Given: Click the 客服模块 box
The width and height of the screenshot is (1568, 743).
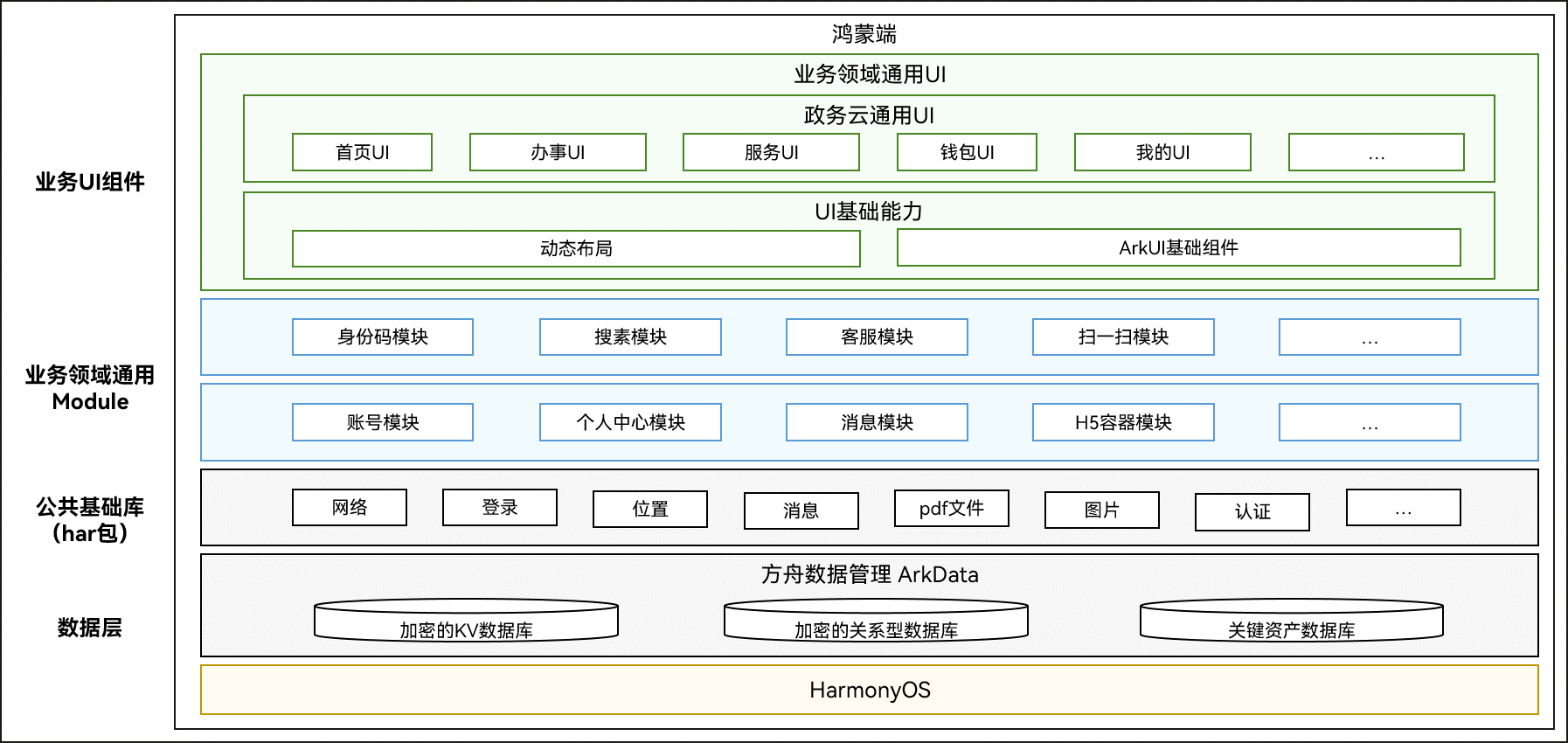Looking at the screenshot, I should (x=877, y=337).
